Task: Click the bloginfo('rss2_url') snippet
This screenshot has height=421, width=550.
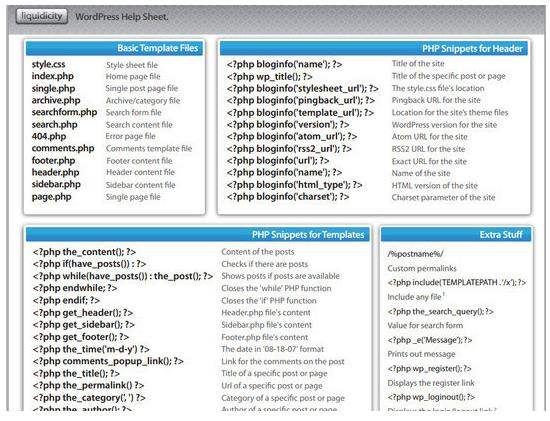Action: (289, 149)
